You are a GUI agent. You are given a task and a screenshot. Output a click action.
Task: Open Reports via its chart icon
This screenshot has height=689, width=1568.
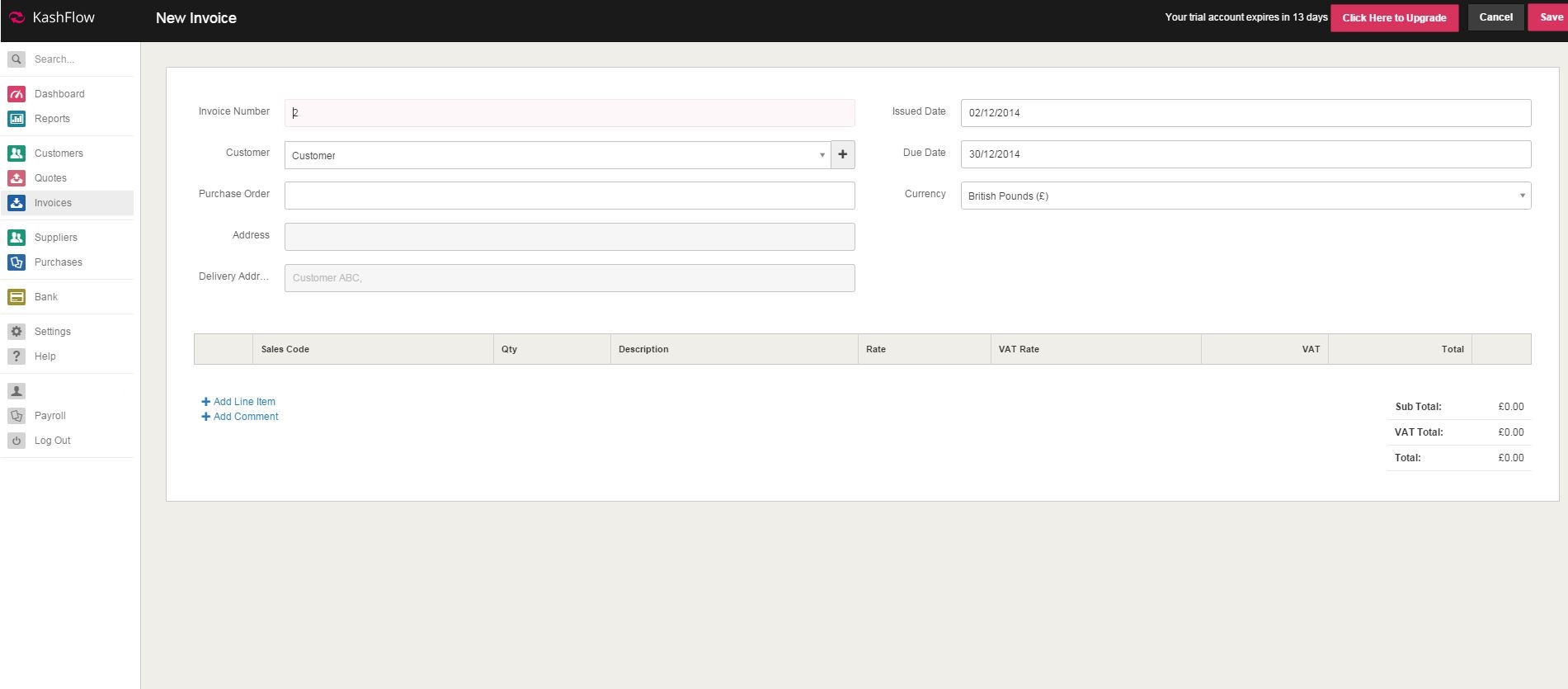coord(16,119)
